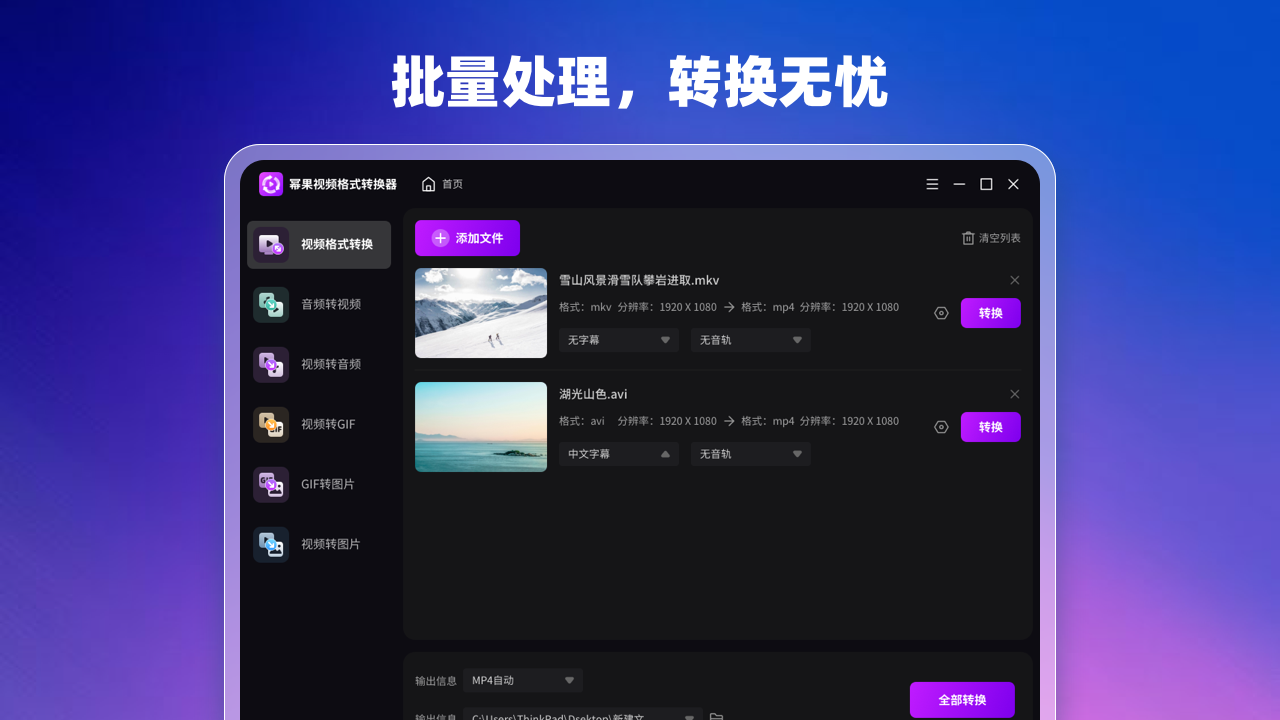
Task: Open the hamburger menu
Action: pos(931,184)
